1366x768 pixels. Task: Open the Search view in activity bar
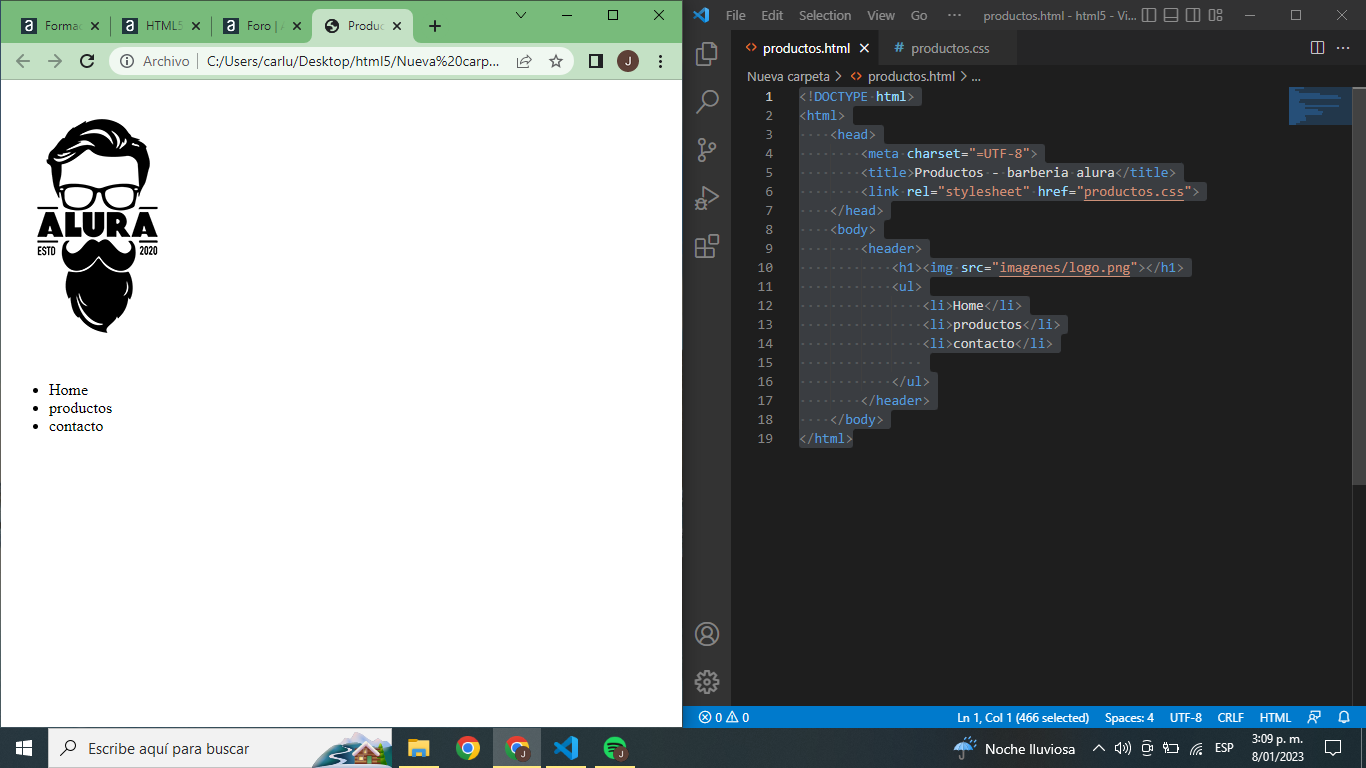point(707,102)
